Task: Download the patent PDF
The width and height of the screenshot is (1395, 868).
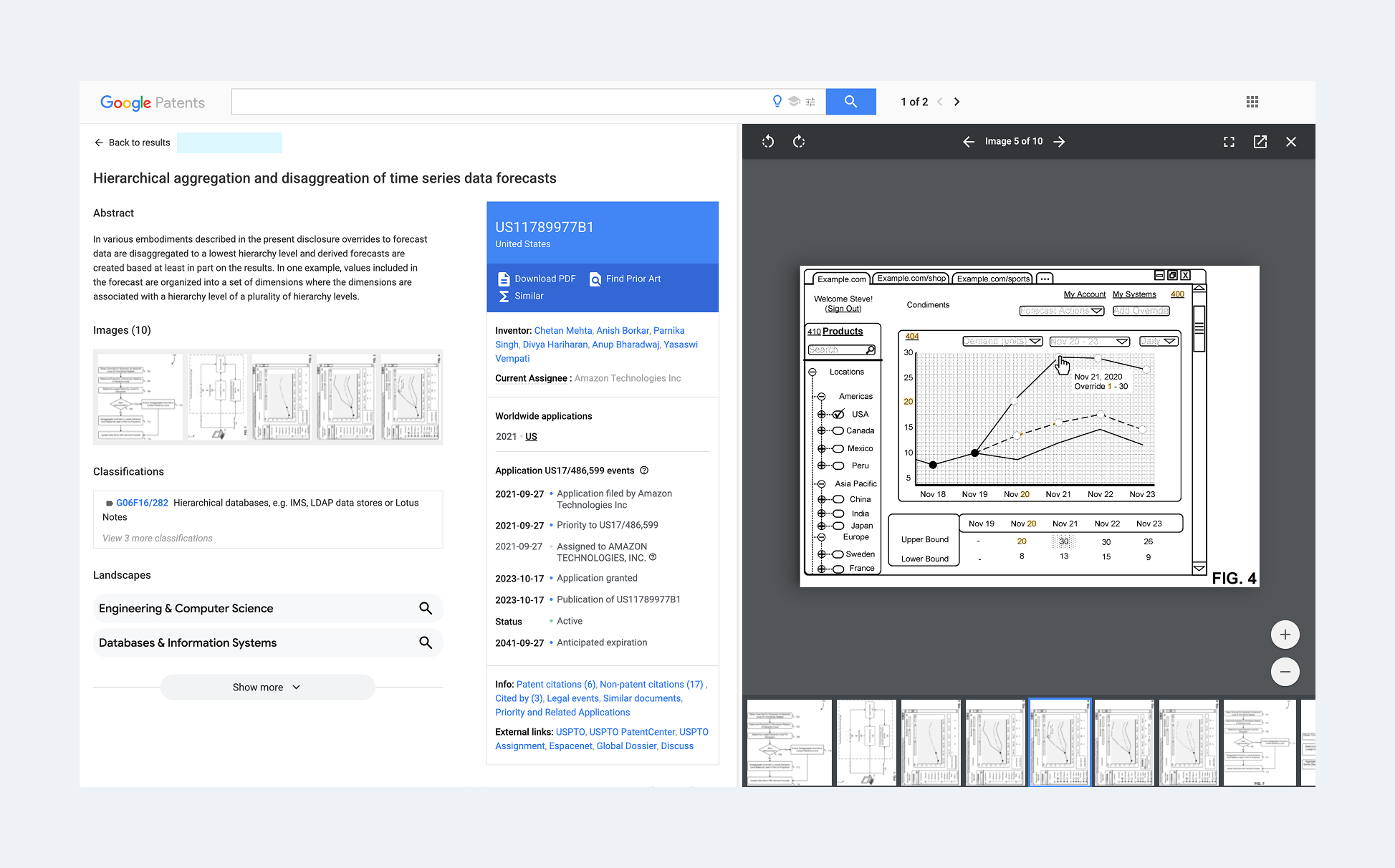Action: [537, 279]
